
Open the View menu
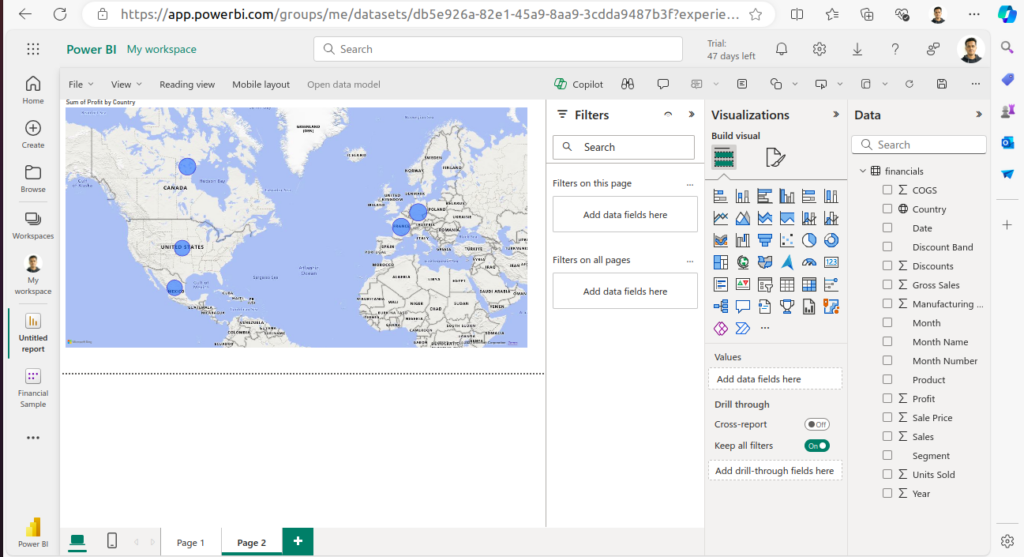[x=126, y=85]
